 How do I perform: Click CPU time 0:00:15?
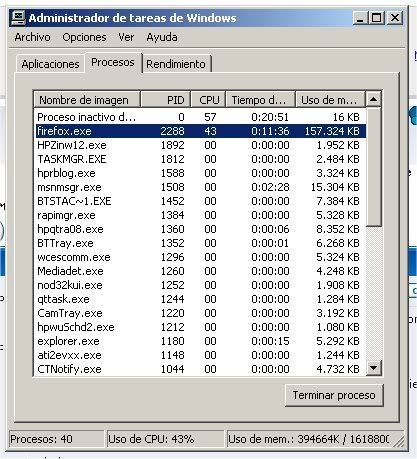(270, 341)
